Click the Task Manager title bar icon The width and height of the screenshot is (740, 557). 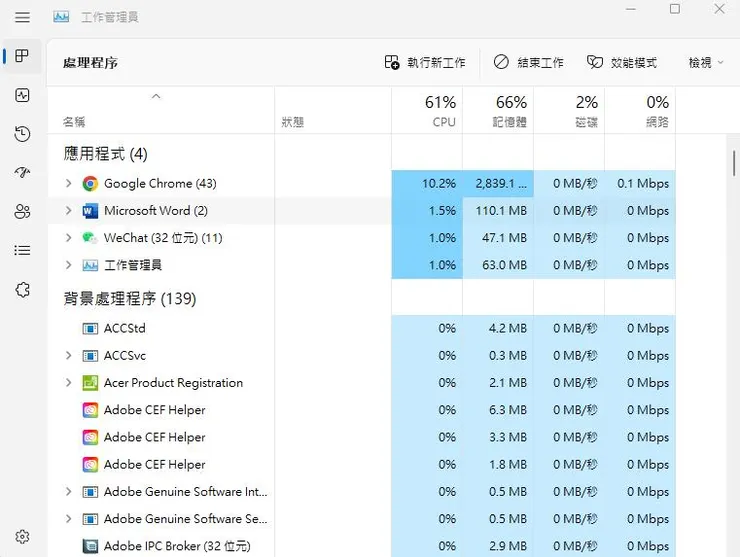click(x=61, y=17)
